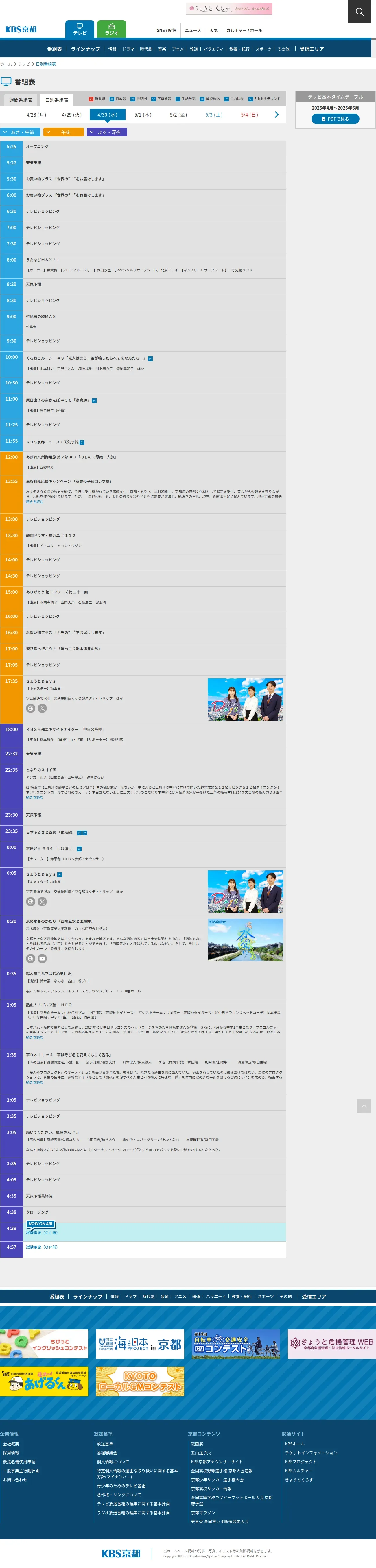Expand 続きを読む for 華Doll＊ 1:35 program
The width and height of the screenshot is (376, 1568).
click(x=34, y=1082)
